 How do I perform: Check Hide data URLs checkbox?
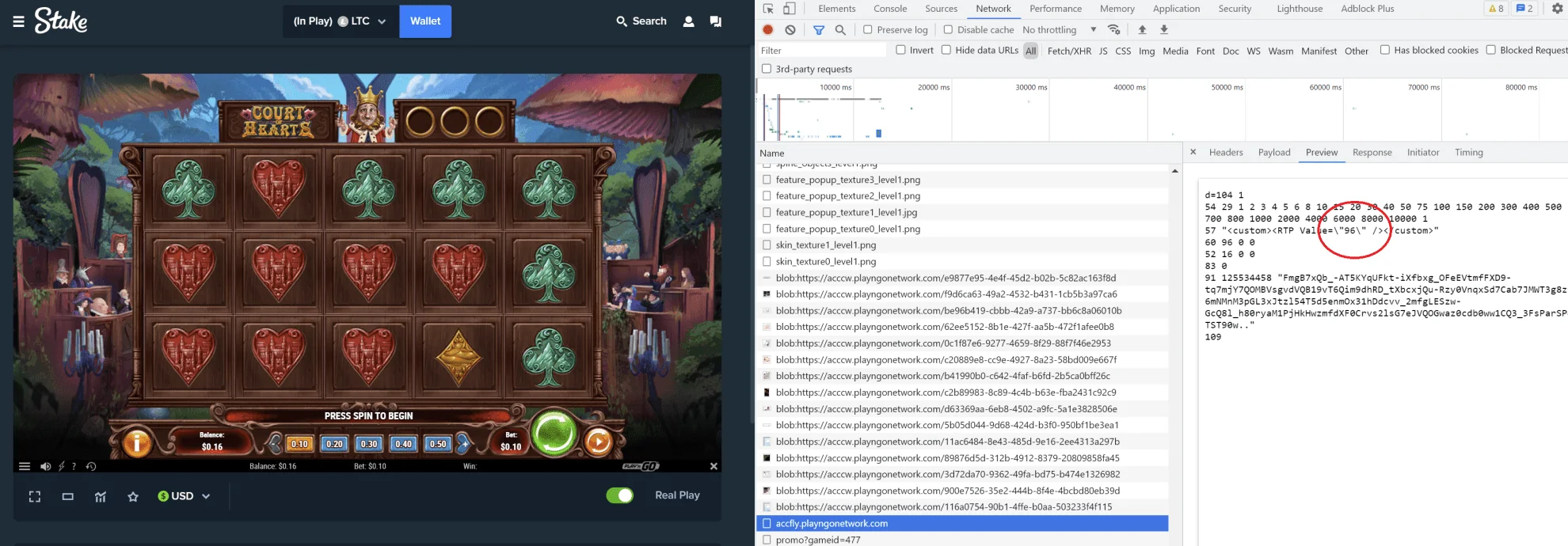click(x=946, y=50)
